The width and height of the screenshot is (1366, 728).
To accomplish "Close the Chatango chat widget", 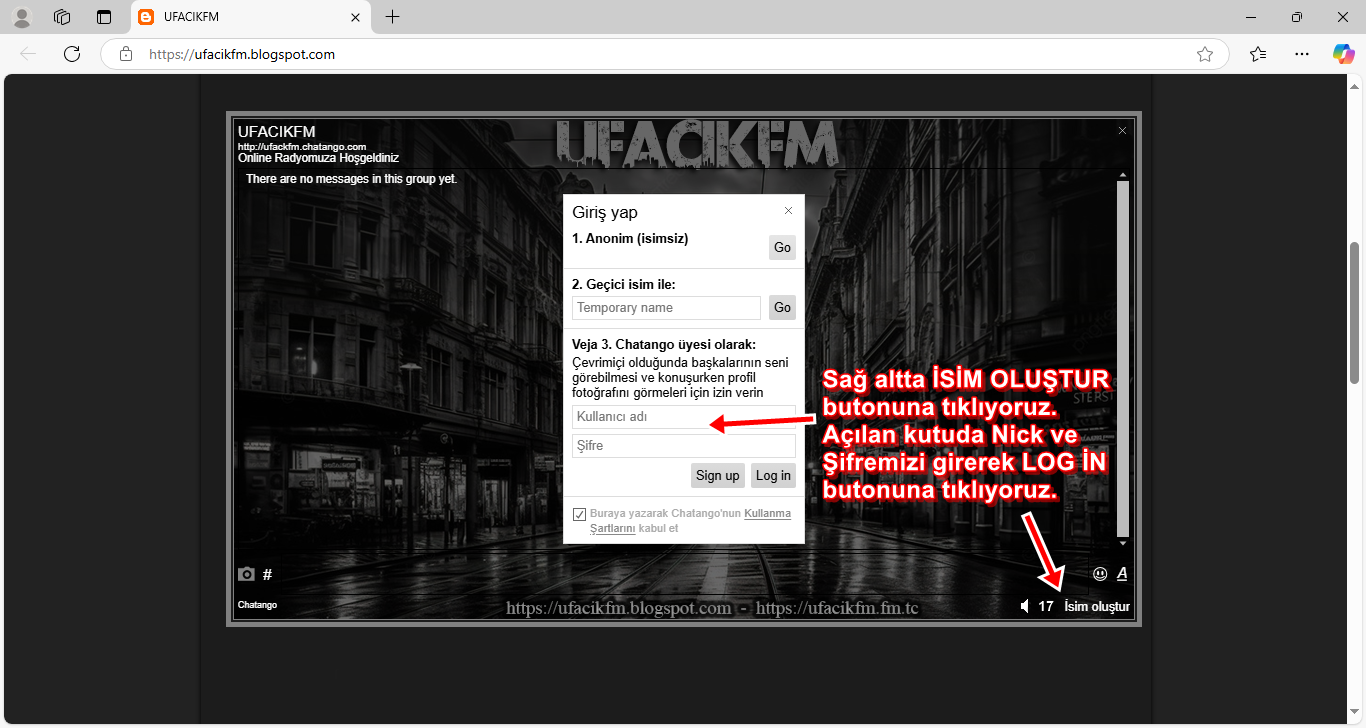I will (x=1122, y=130).
